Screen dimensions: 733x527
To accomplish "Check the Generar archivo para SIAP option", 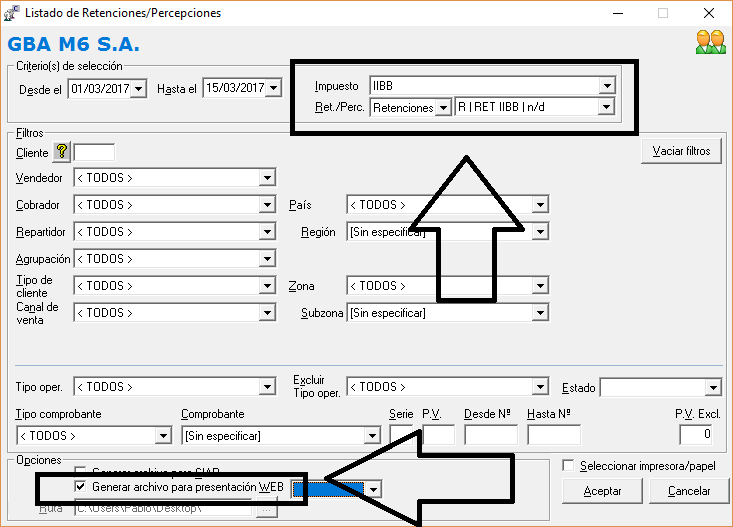I will click(81, 471).
